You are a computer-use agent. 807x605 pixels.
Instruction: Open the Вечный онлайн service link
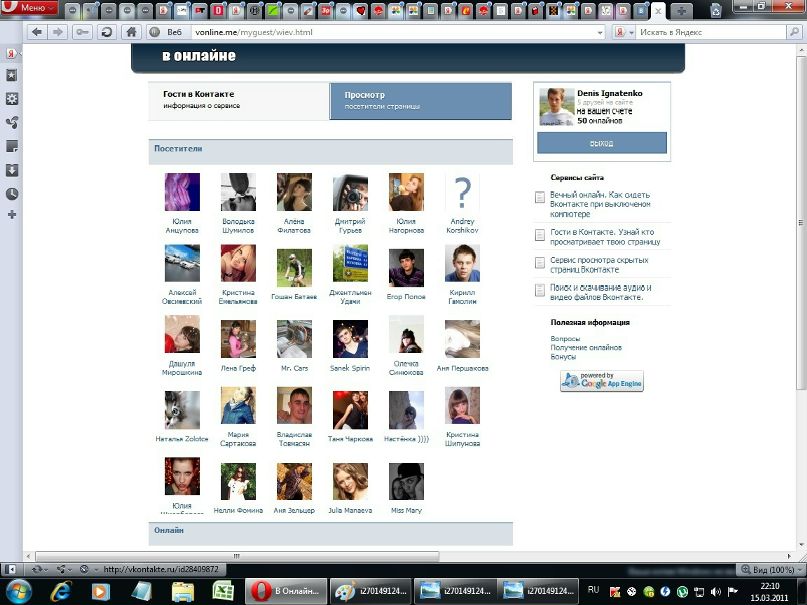[x=600, y=204]
